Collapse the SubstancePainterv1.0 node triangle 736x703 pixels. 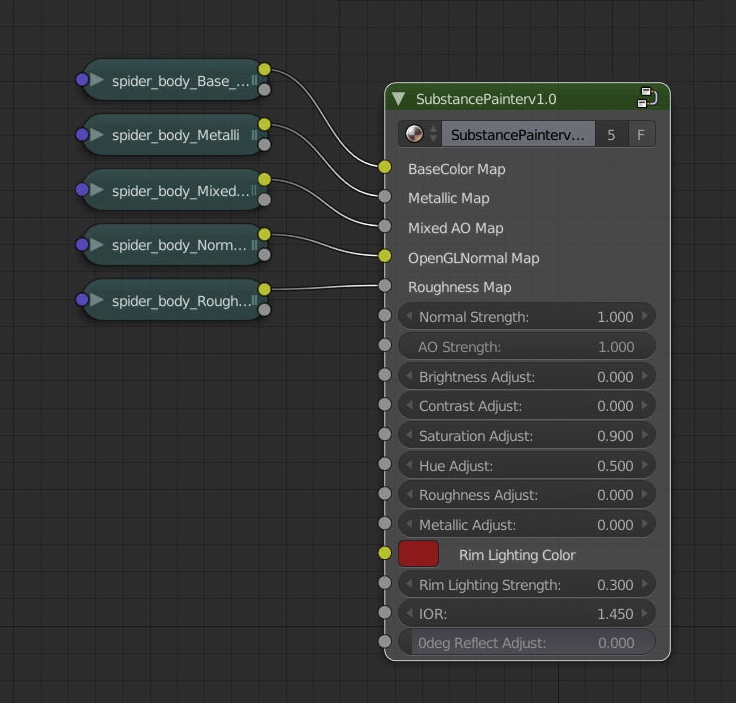(399, 98)
